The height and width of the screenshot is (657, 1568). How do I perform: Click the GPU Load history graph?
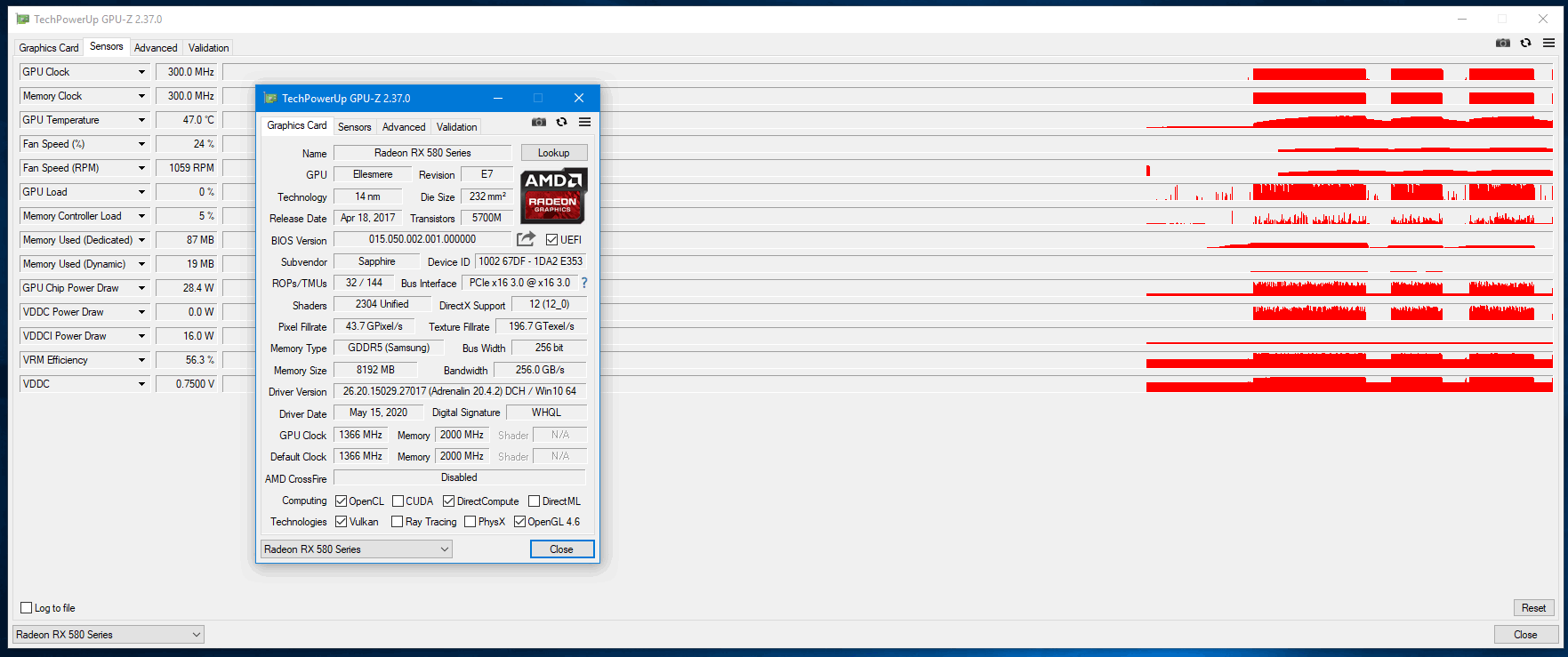pos(888,192)
